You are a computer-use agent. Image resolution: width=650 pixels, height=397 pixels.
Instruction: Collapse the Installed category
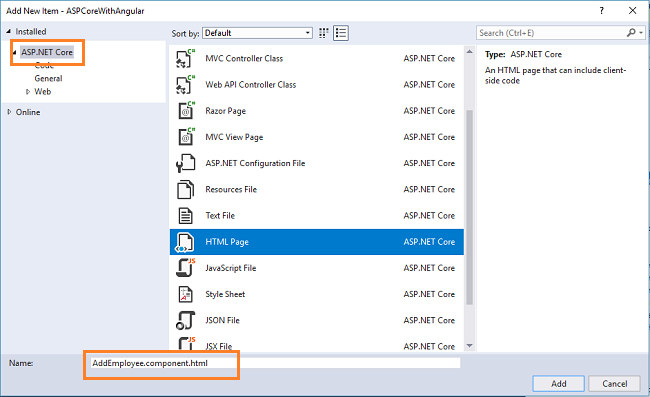tap(8, 31)
